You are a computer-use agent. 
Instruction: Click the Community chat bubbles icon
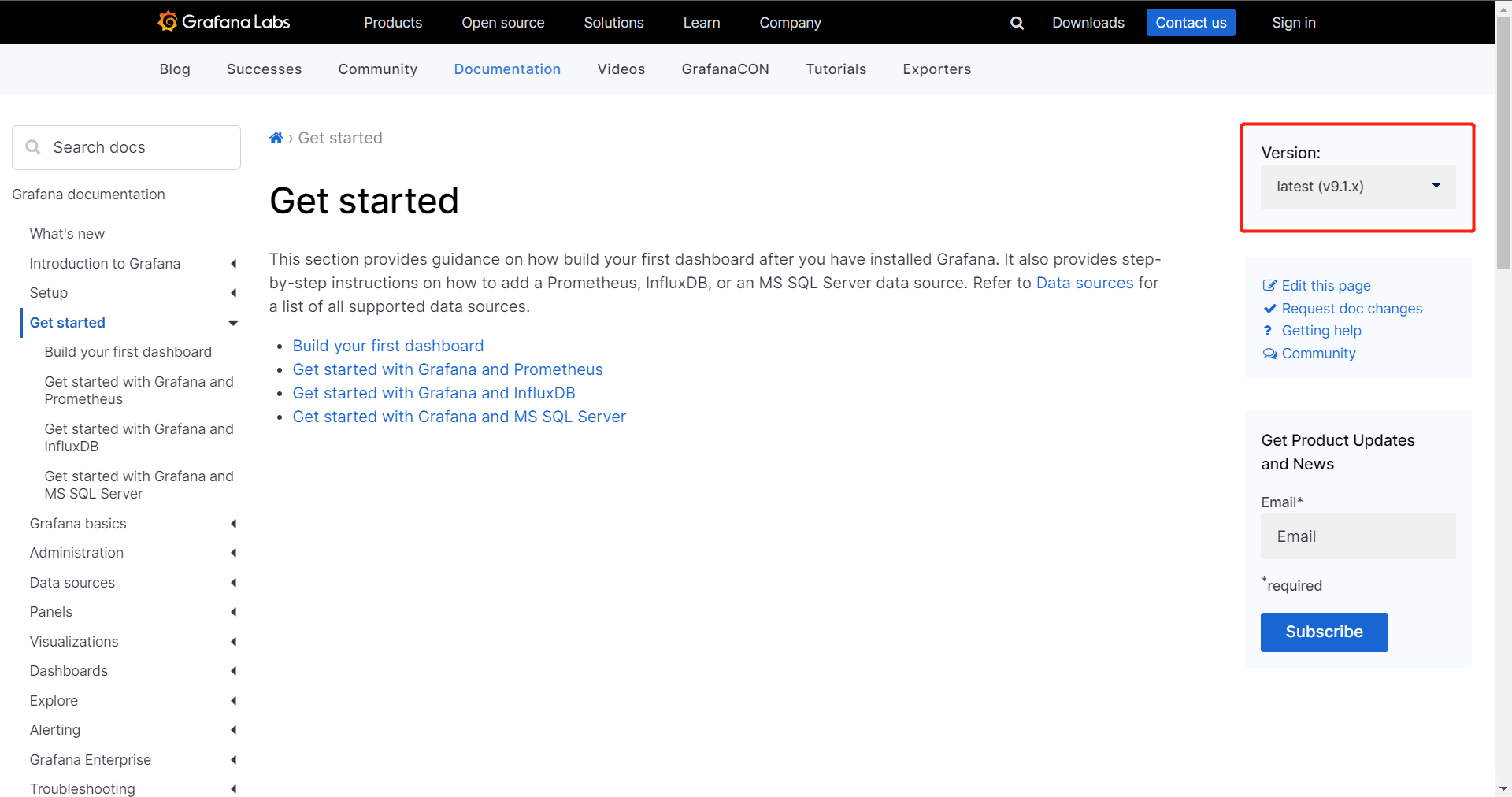click(1269, 354)
